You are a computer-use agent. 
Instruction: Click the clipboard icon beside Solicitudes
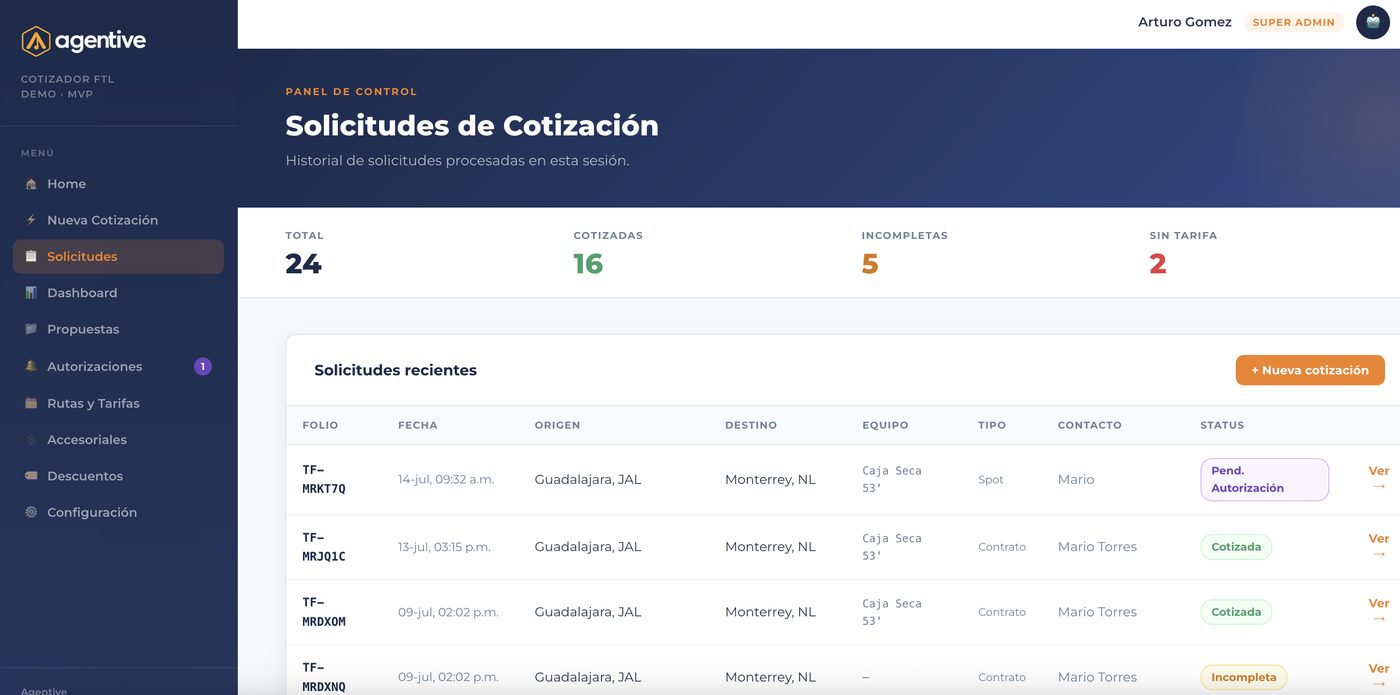pyautogui.click(x=31, y=257)
